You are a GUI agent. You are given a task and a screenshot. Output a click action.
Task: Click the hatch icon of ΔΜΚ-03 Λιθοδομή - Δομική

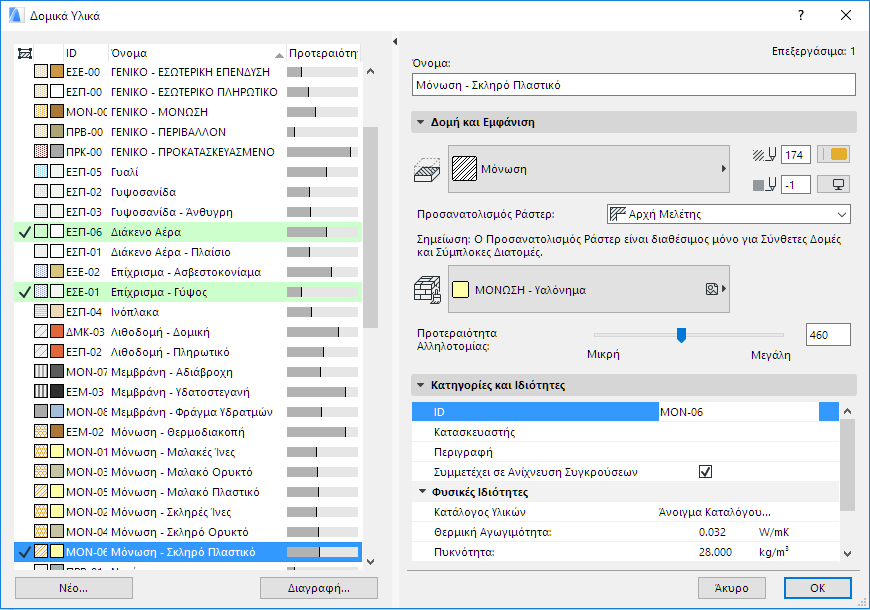tap(41, 332)
